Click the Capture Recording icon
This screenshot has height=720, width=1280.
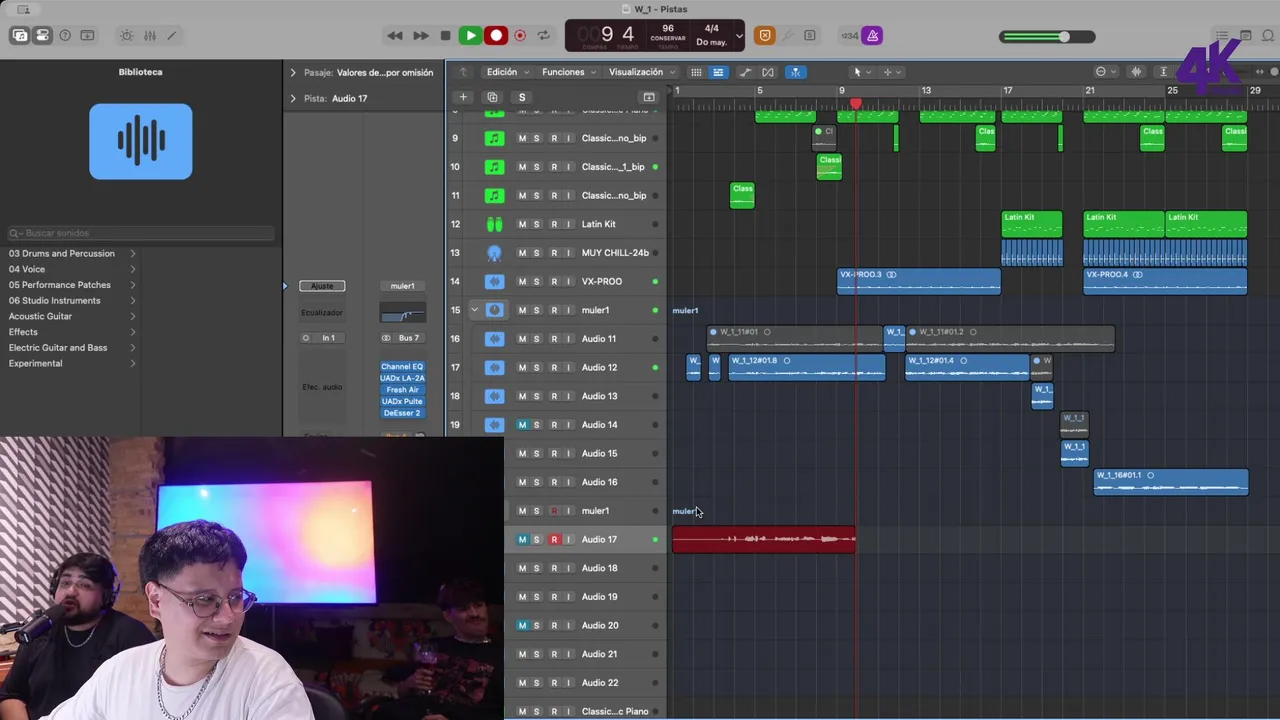(x=520, y=35)
